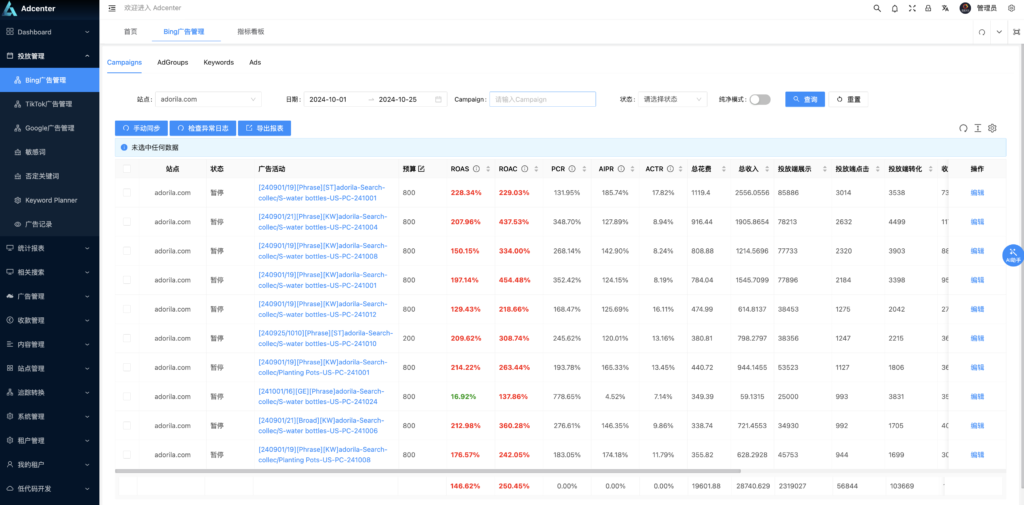Open the language translation icon

tap(945, 8)
